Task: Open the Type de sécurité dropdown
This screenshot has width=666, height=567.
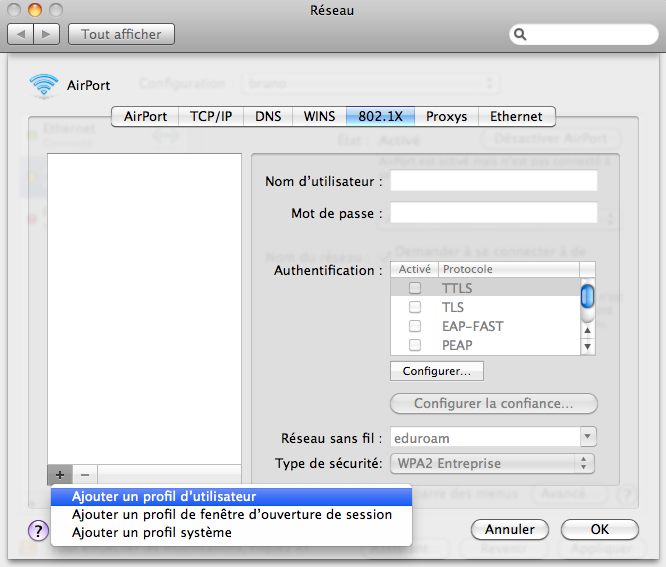Action: coord(586,463)
